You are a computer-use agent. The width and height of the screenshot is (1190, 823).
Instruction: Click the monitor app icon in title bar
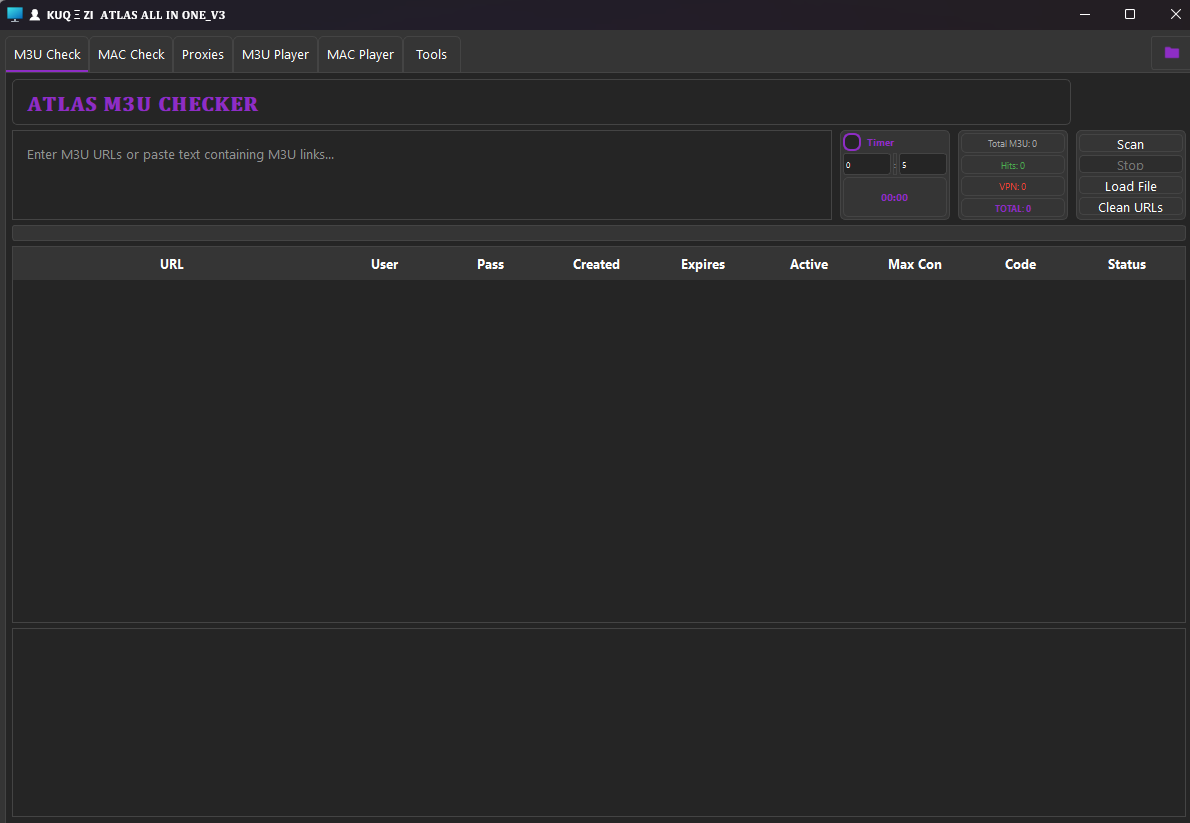click(x=15, y=15)
